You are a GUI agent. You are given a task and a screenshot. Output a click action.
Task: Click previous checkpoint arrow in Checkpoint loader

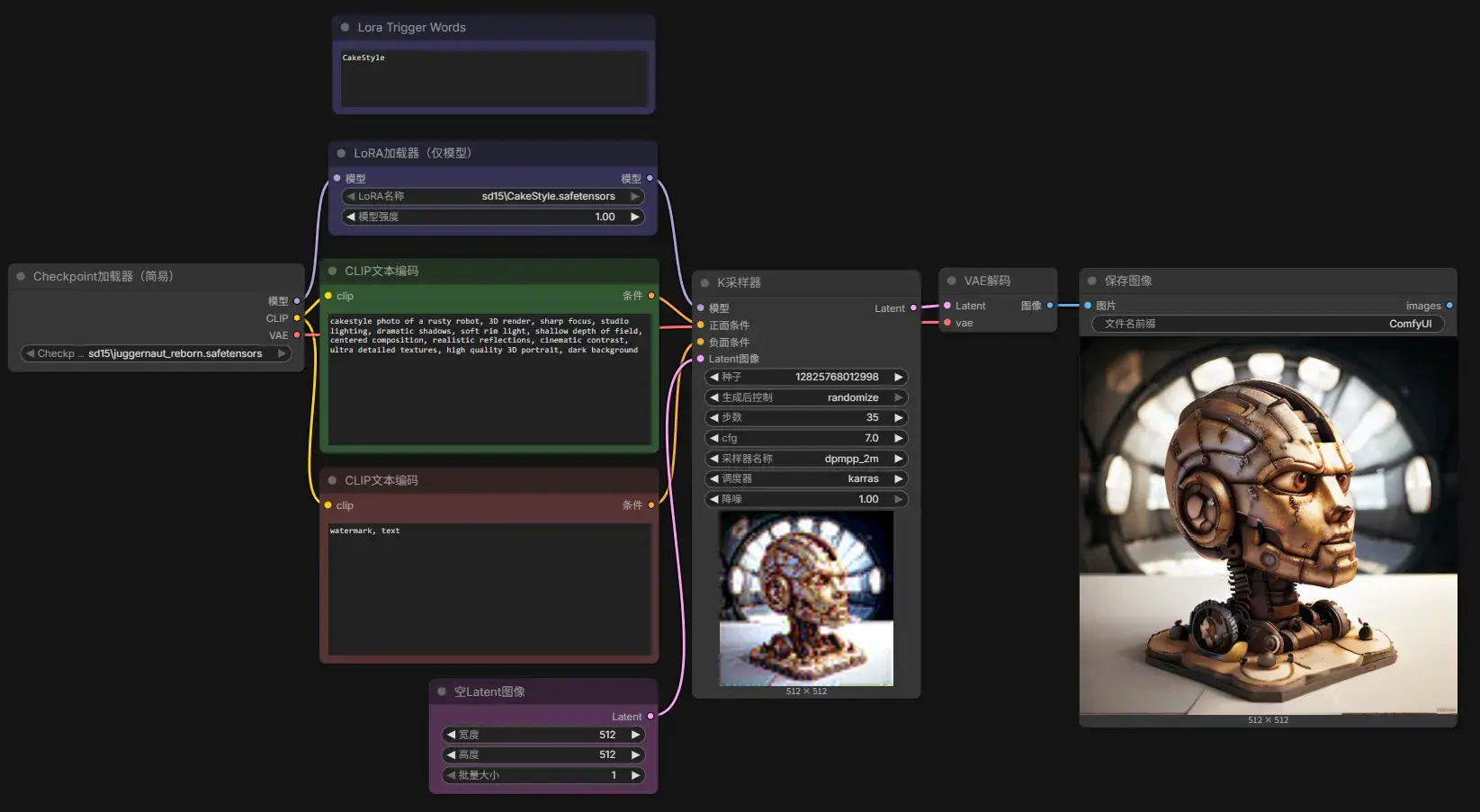[30, 353]
